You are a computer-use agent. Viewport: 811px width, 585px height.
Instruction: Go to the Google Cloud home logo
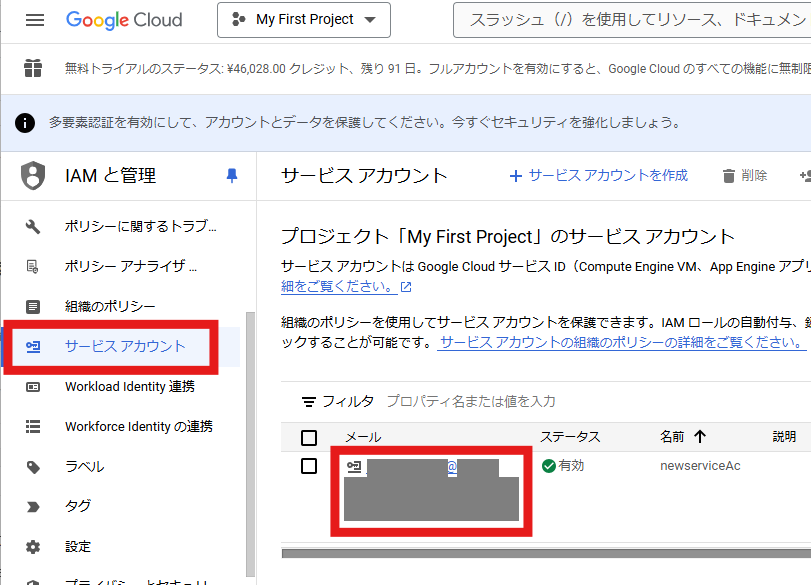click(124, 20)
